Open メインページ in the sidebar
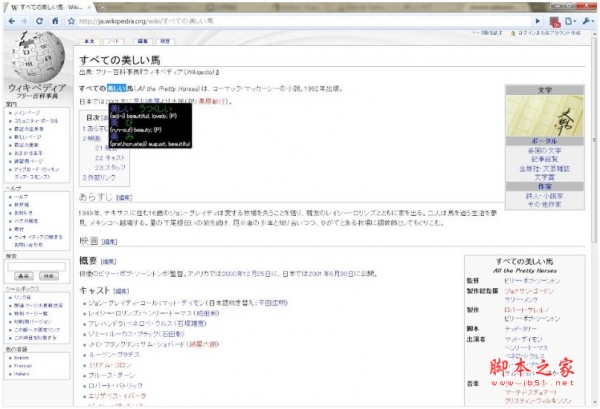The height and width of the screenshot is (409, 600). click(27, 113)
